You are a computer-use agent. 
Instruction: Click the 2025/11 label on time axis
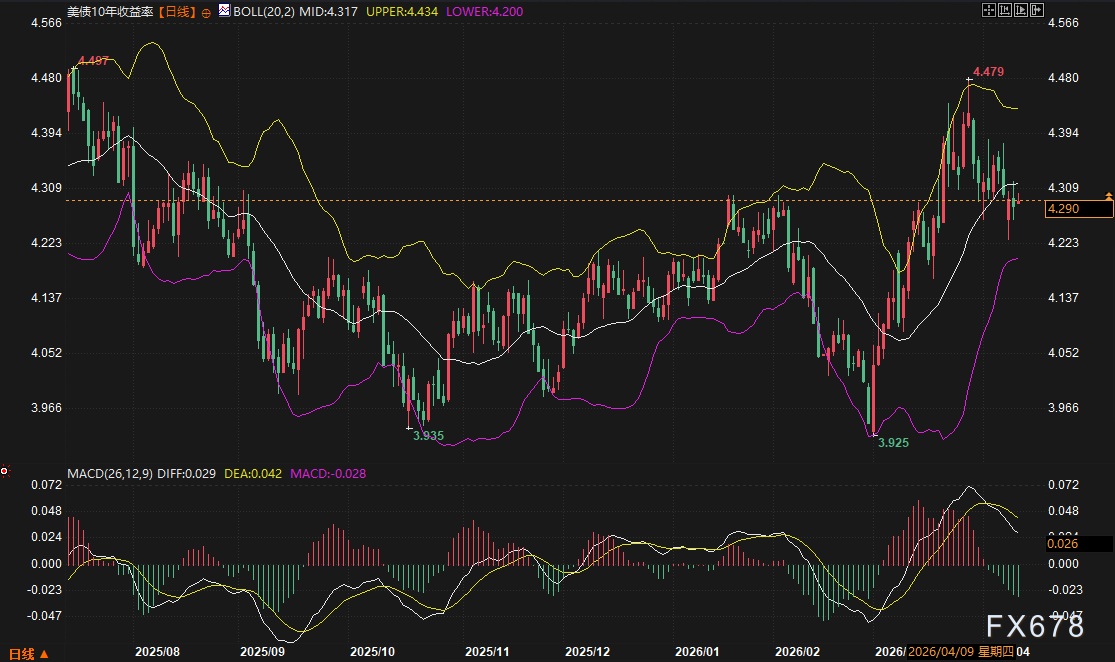point(488,652)
